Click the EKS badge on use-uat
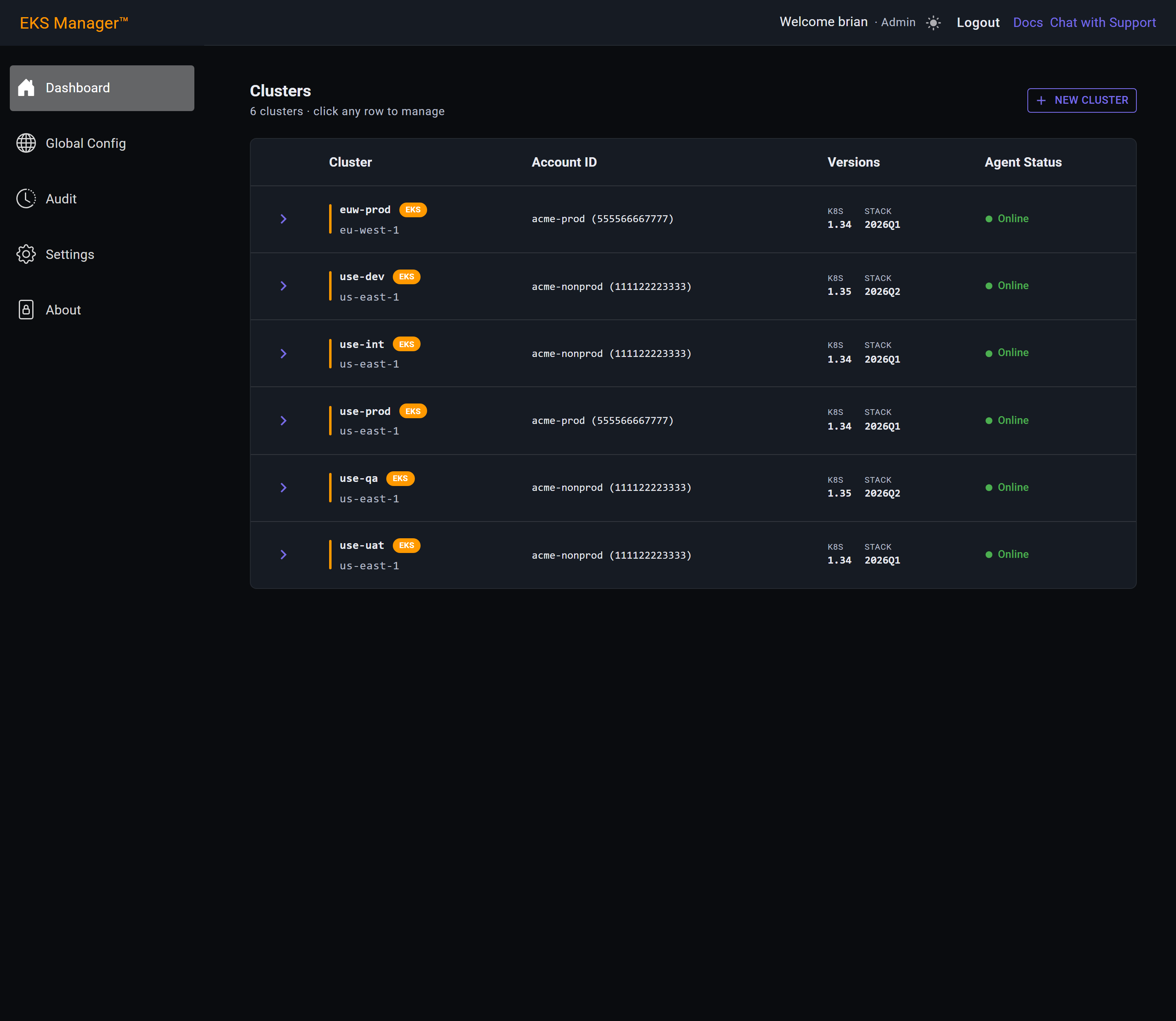 point(407,545)
